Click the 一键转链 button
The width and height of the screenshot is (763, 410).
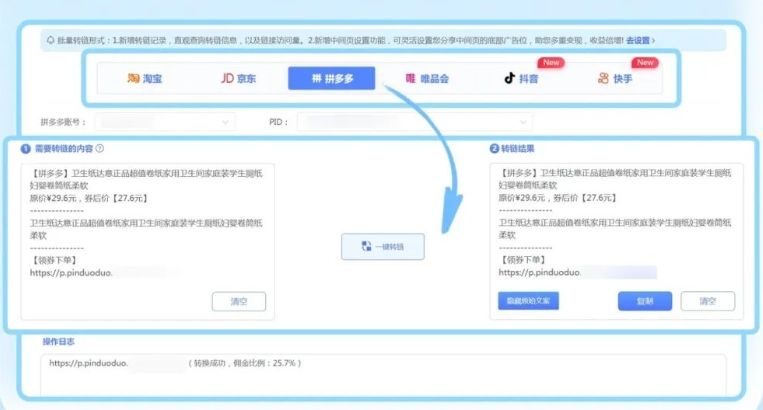click(382, 247)
